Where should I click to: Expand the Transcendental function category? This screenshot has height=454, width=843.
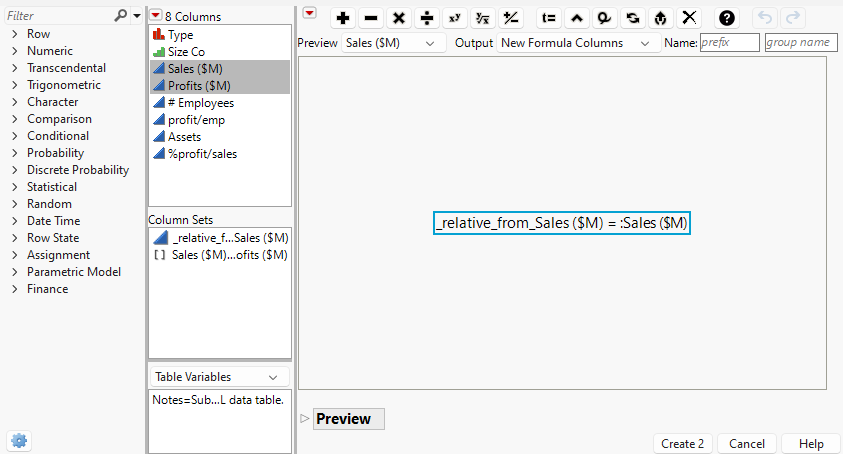15,68
